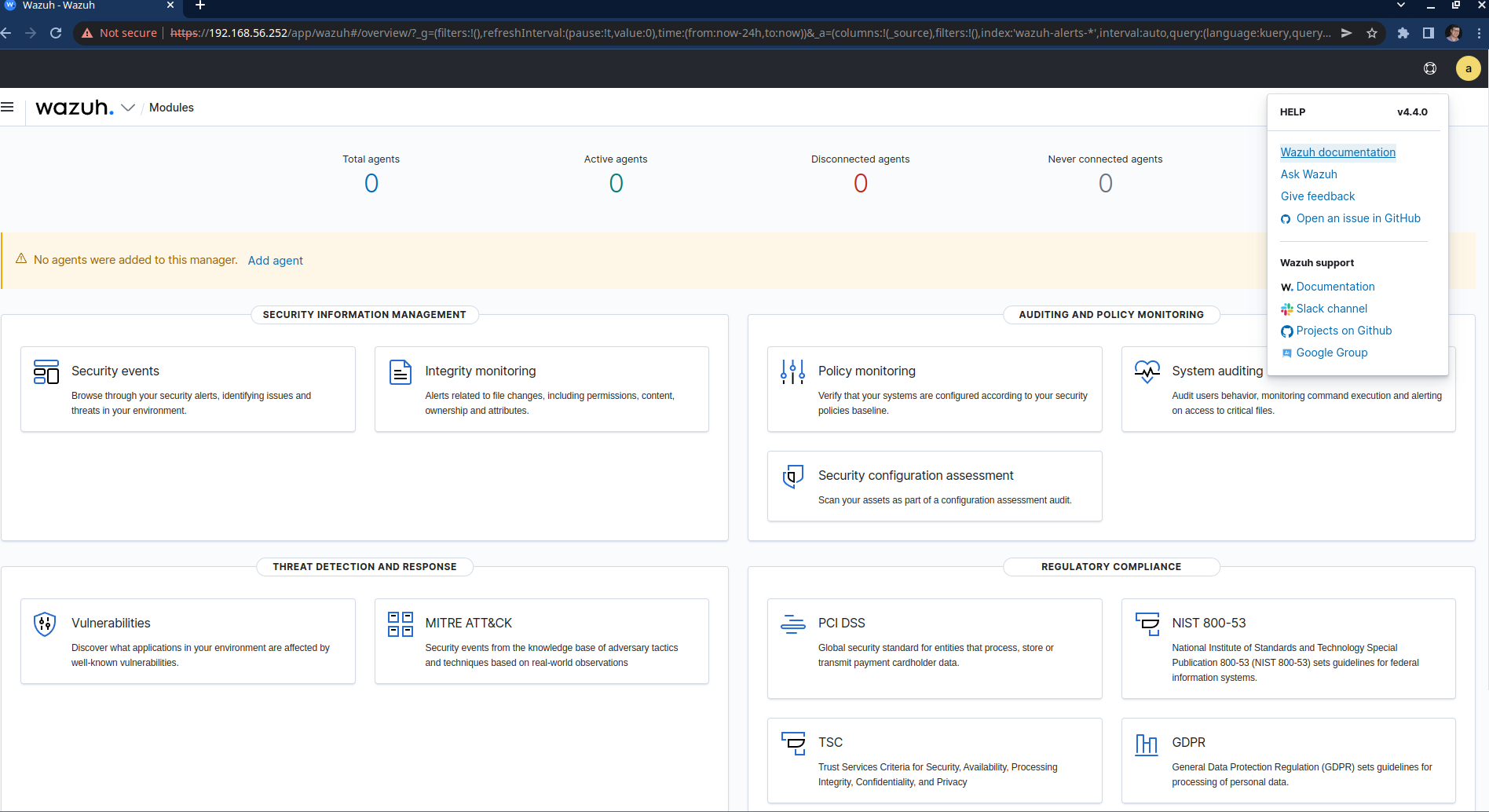This screenshot has width=1489, height=812.
Task: Open the hamburger navigation menu
Action: click(x=8, y=107)
